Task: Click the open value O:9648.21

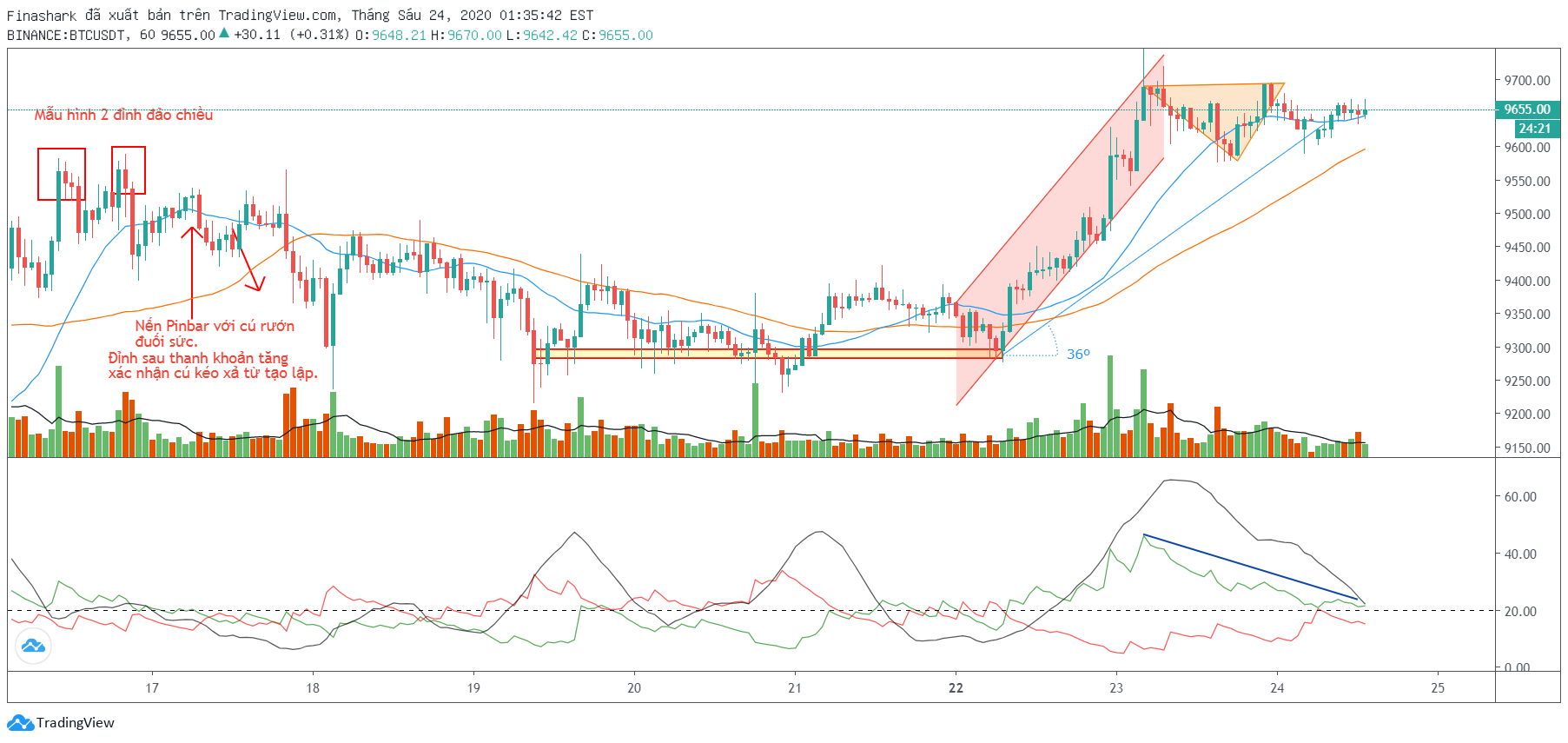Action: tap(391, 35)
